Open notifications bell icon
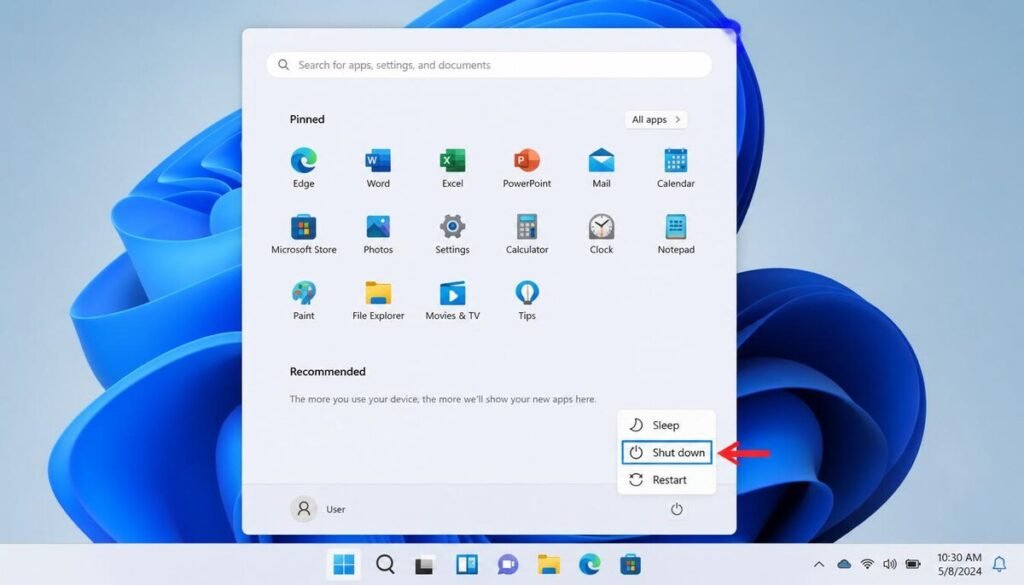The height and width of the screenshot is (585, 1024). (x=999, y=564)
